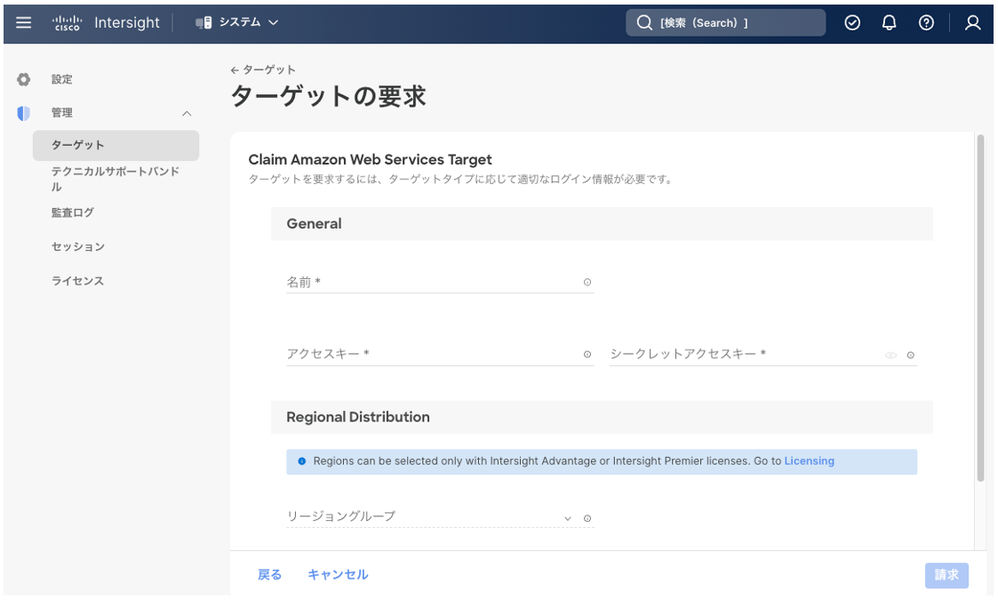The image size is (998, 601).
Task: Toggle secret key visibility eye icon
Action: click(890, 355)
